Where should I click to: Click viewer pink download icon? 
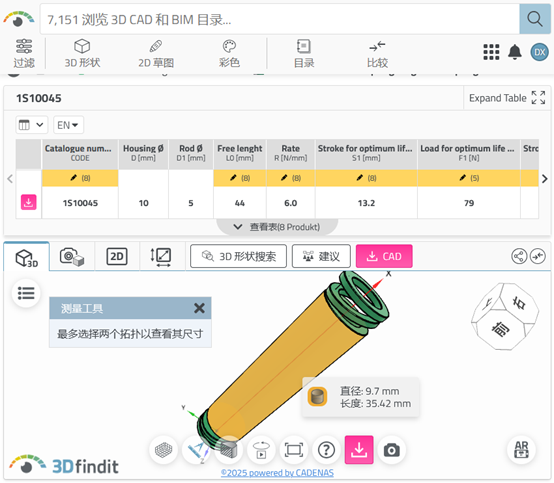[x=359, y=450]
